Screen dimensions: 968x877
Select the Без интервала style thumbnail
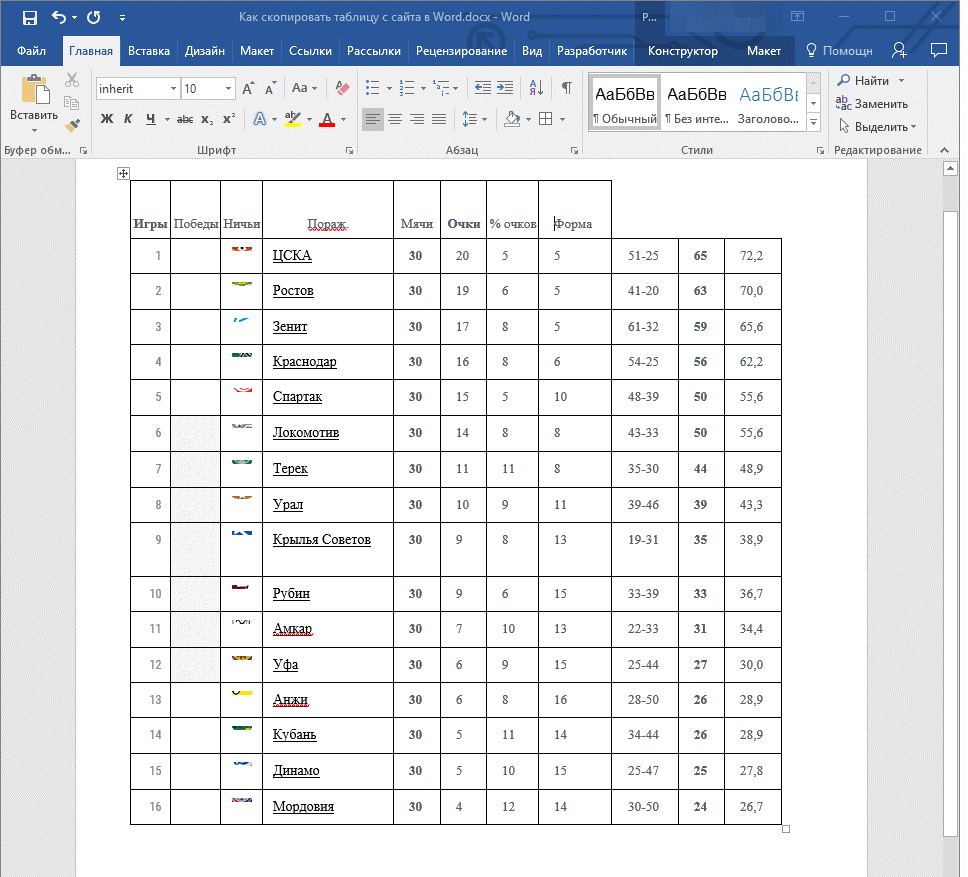[x=696, y=103]
